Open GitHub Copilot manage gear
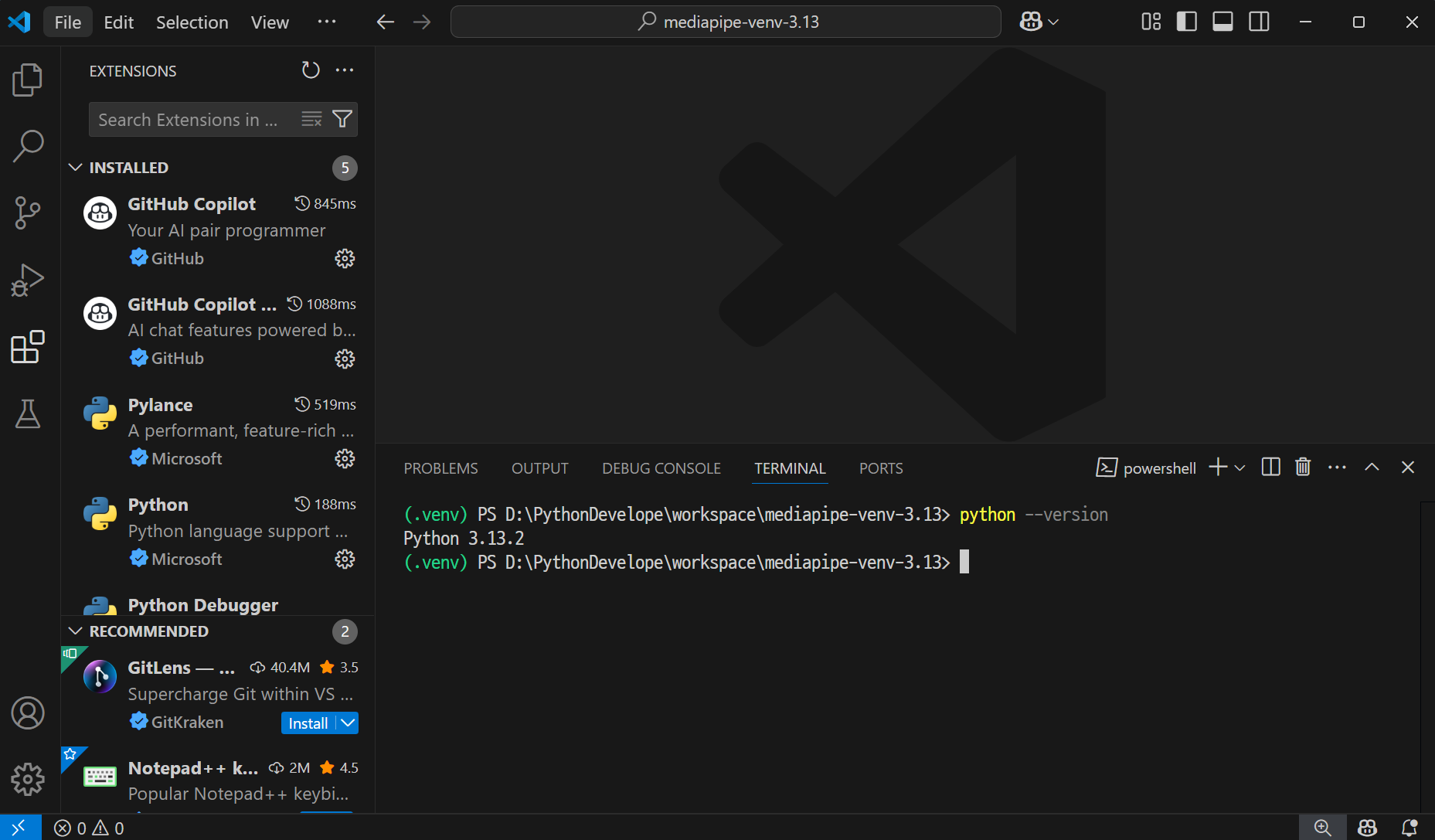Image resolution: width=1435 pixels, height=840 pixels. click(345, 258)
